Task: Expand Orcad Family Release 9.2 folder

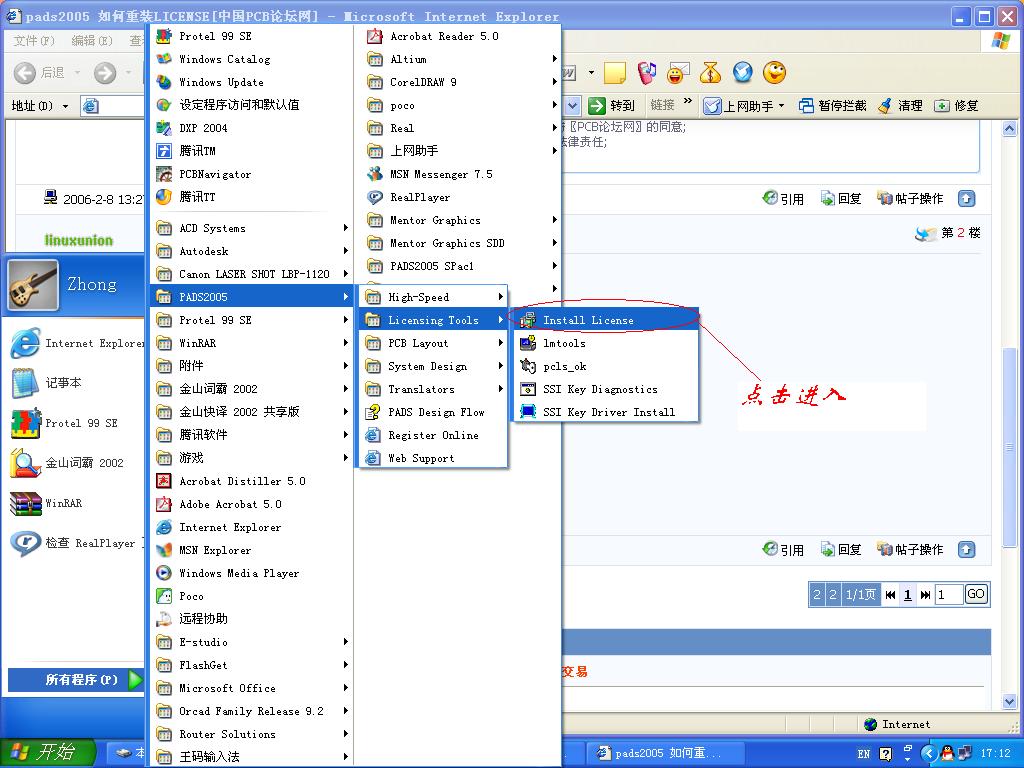Action: [251, 711]
